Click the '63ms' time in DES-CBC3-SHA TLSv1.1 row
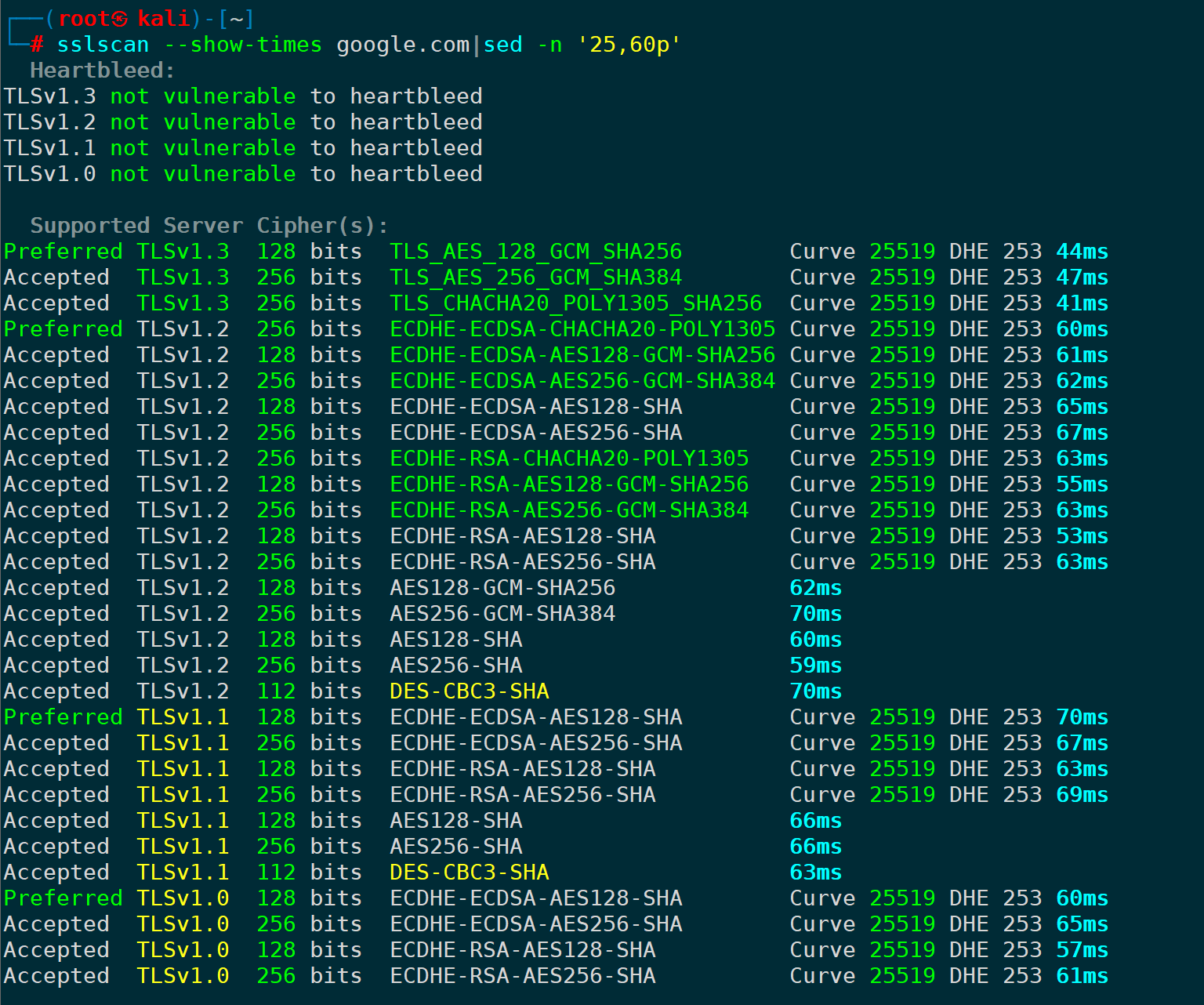This screenshot has height=1005, width=1204. tap(816, 873)
